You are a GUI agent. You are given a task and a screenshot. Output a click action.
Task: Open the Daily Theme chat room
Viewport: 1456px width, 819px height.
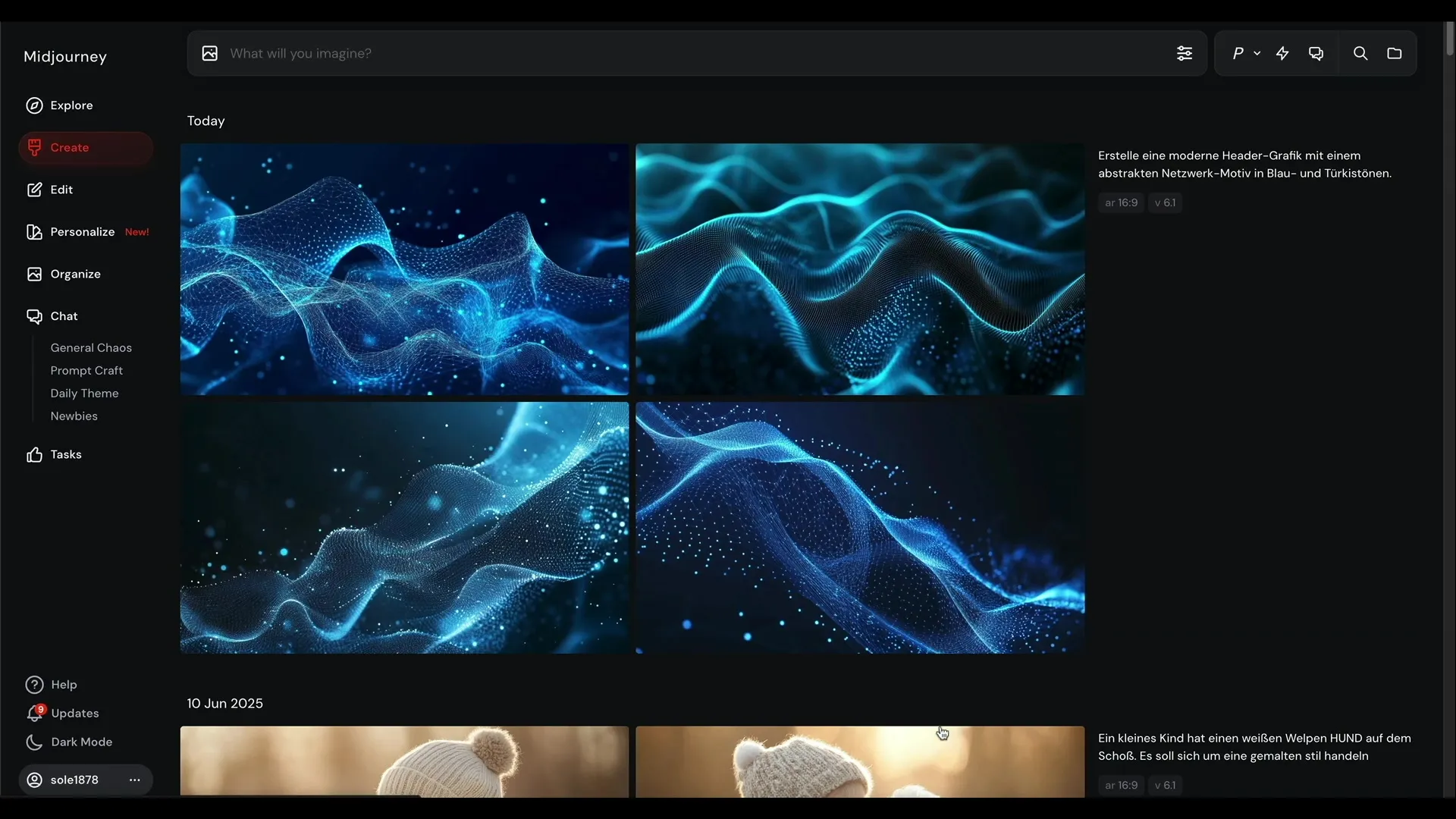click(84, 393)
